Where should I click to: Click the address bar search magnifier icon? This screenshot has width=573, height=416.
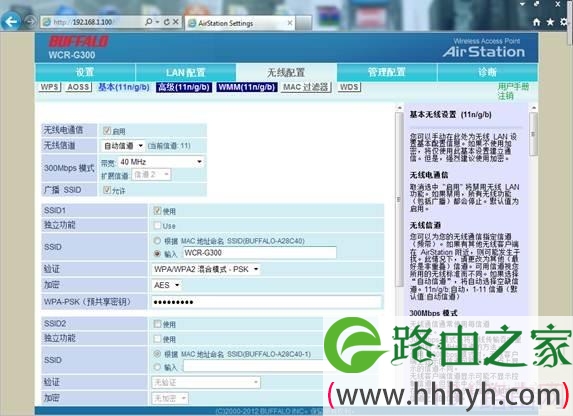point(148,22)
